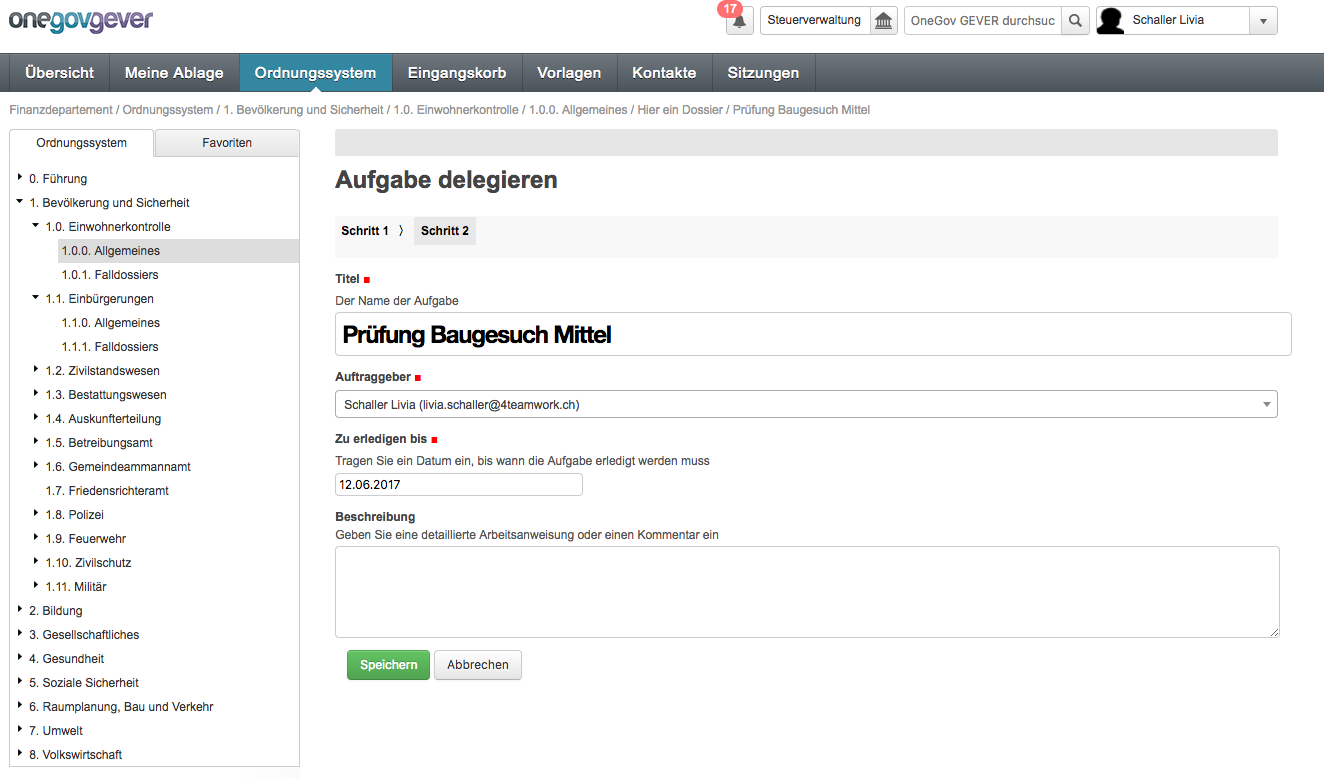The height and width of the screenshot is (781, 1324).
Task: Select 1.0.0. Allgemeines tree item
Action: point(110,251)
